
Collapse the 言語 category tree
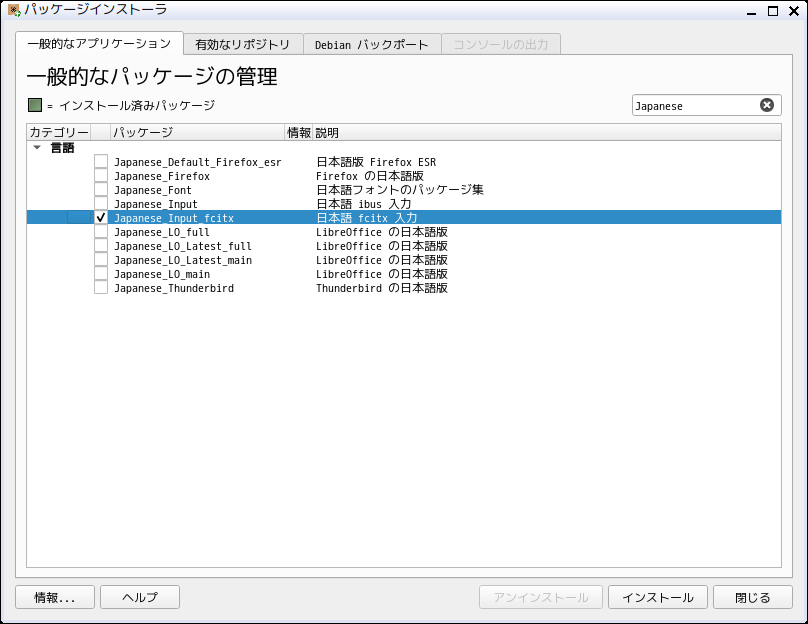point(37,148)
